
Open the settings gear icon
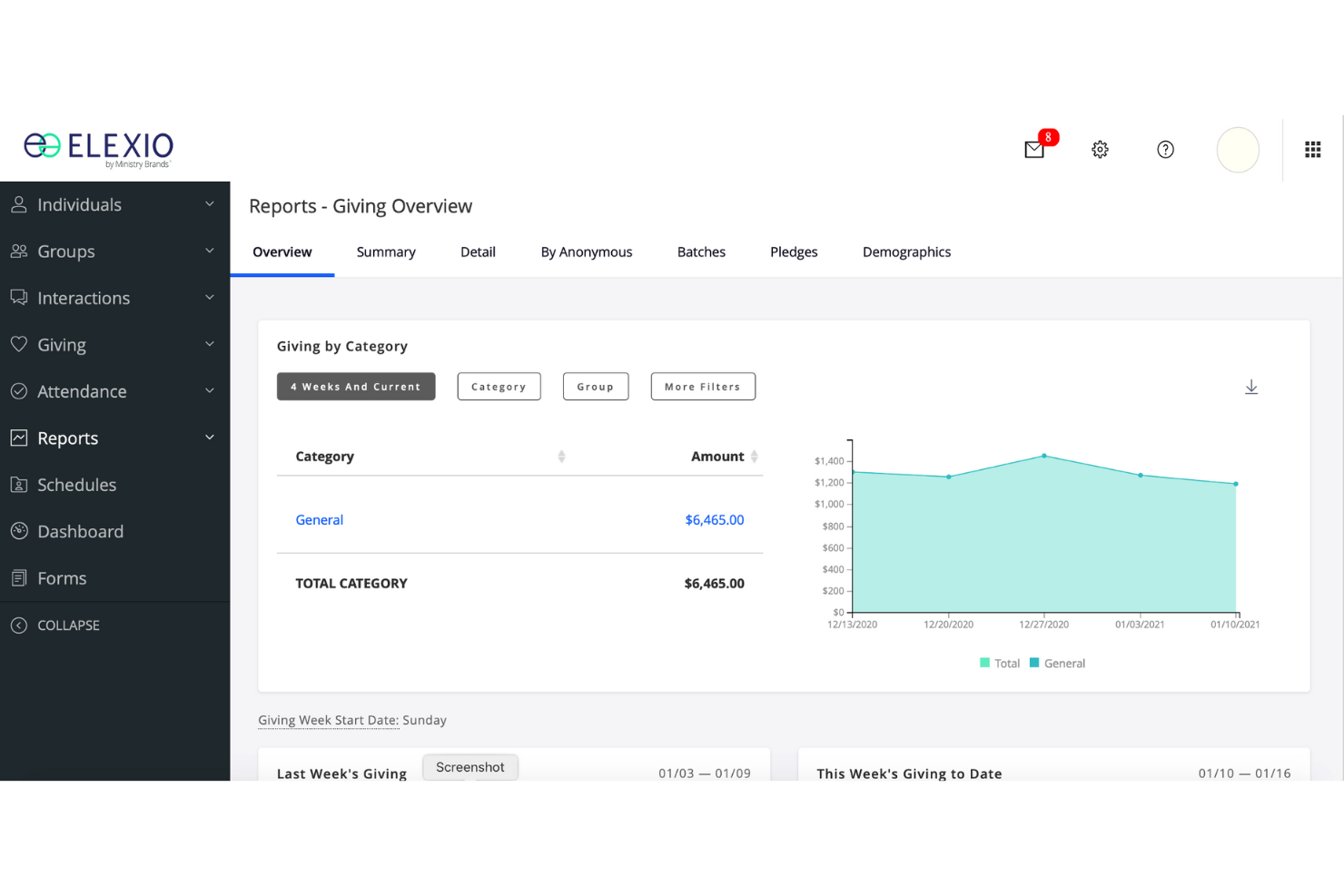(x=1100, y=150)
